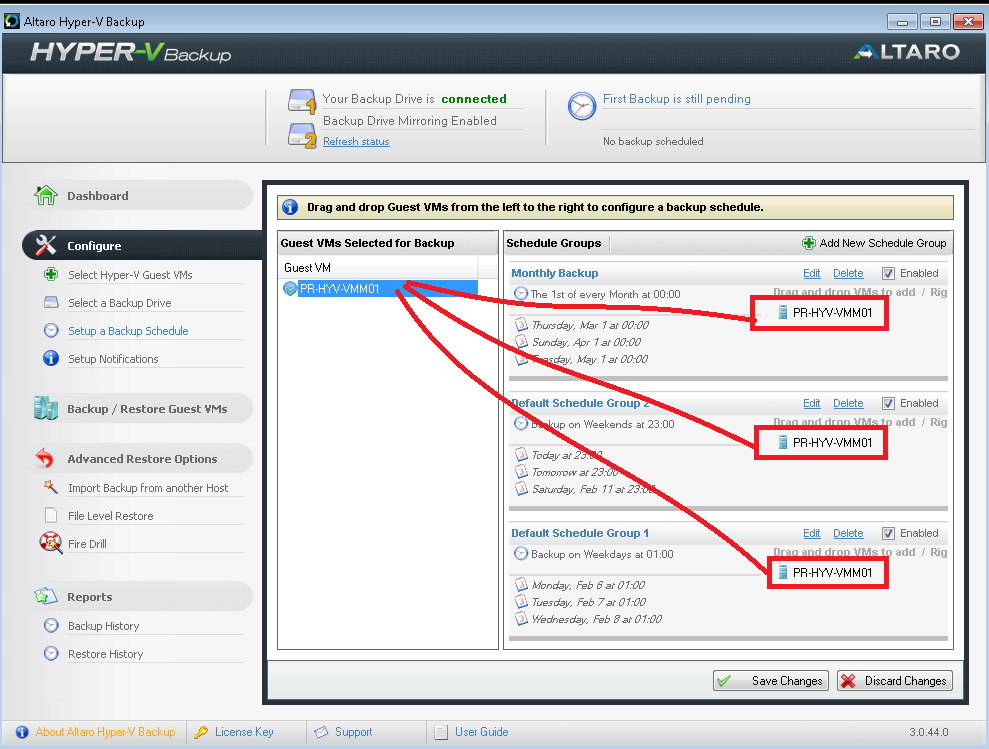This screenshot has width=989, height=749.
Task: Go to Setup a Backup Schedule
Action: coord(128,331)
